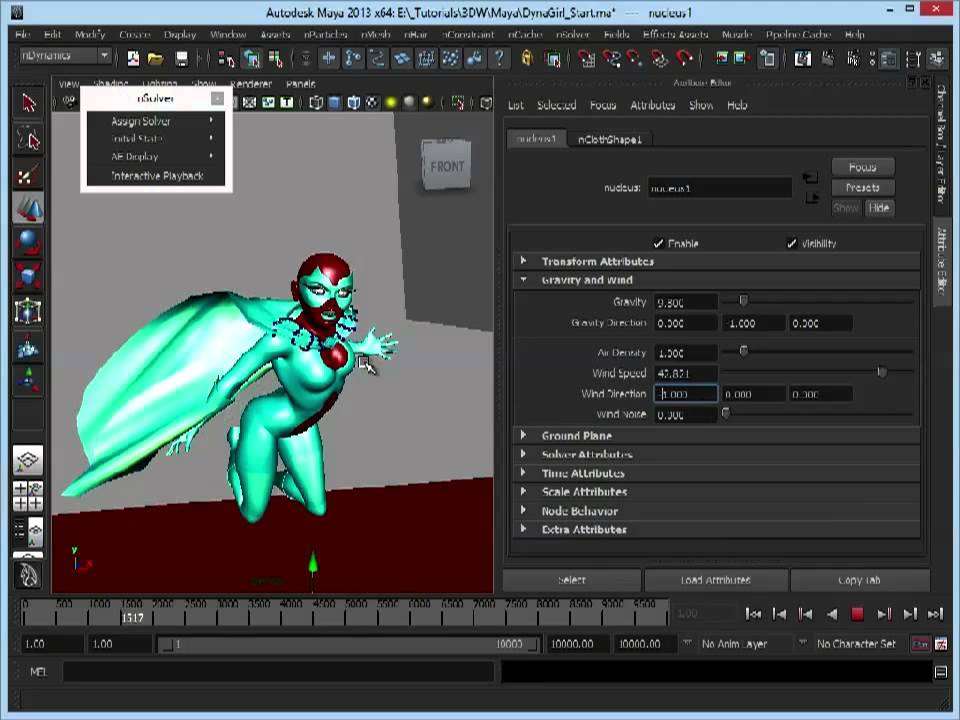Image resolution: width=960 pixels, height=720 pixels.
Task: Choose the Lasso select tool
Action: 28,139
